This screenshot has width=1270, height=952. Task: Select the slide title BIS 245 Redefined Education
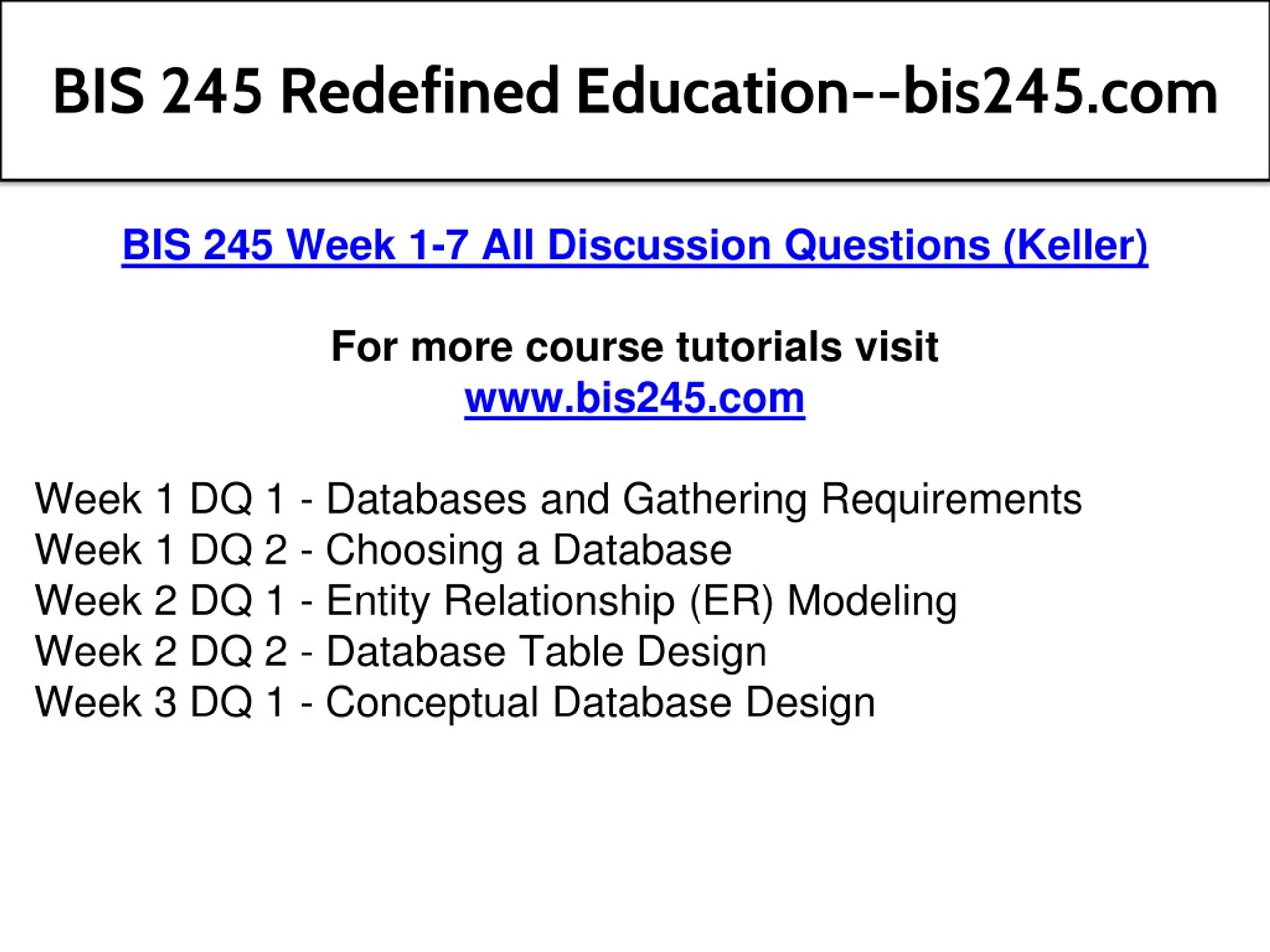pos(635,92)
